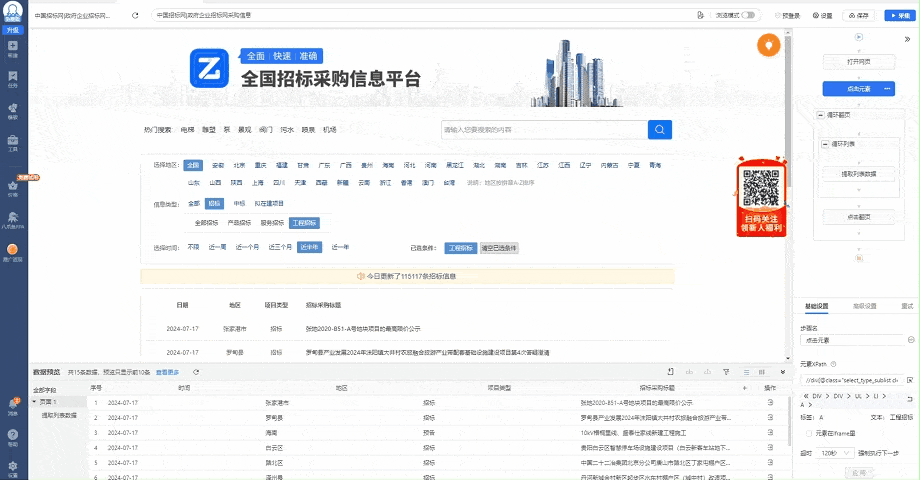920x480 pixels.
Task: Open the 预登录 pre-login option
Action: [x=787, y=15]
